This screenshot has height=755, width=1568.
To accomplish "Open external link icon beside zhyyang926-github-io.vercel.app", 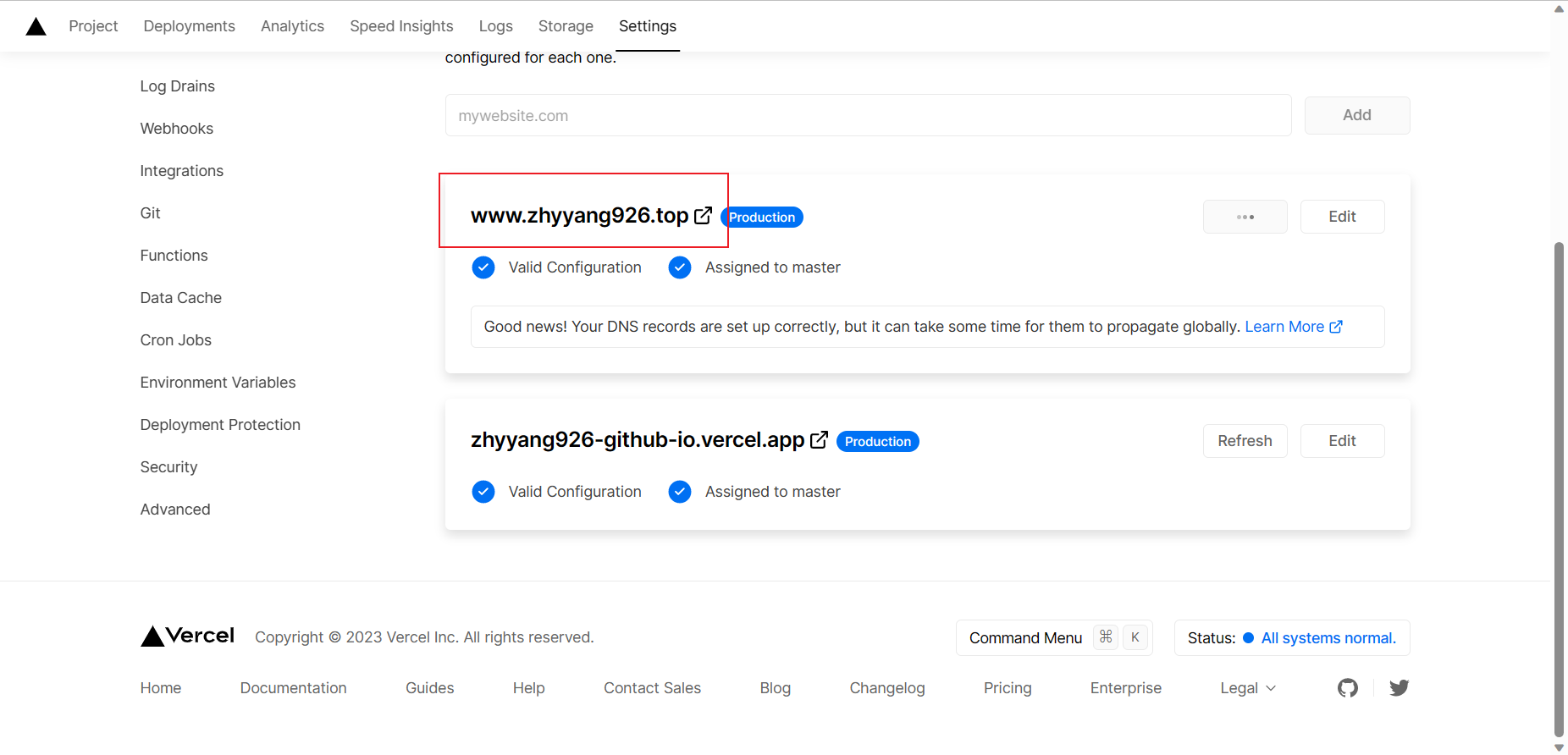I will 819,440.
